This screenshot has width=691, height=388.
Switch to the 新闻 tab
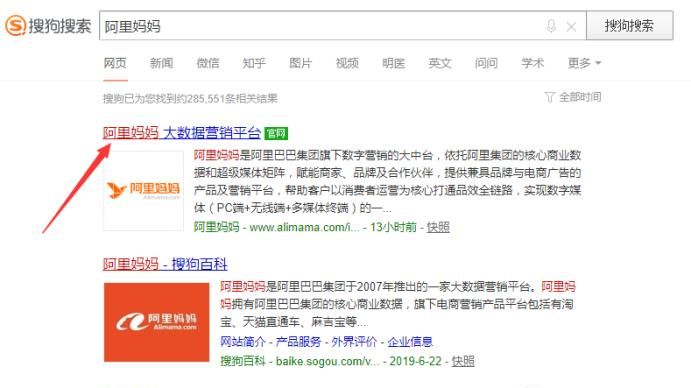pos(161,63)
